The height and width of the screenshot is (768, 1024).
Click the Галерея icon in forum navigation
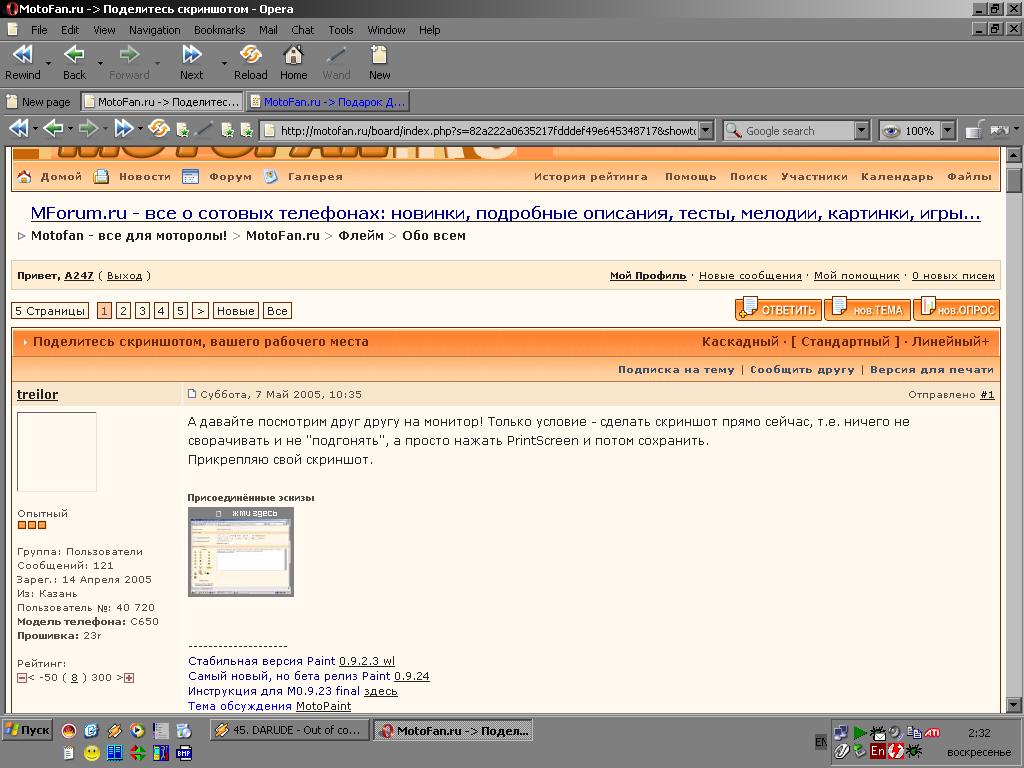(271, 176)
